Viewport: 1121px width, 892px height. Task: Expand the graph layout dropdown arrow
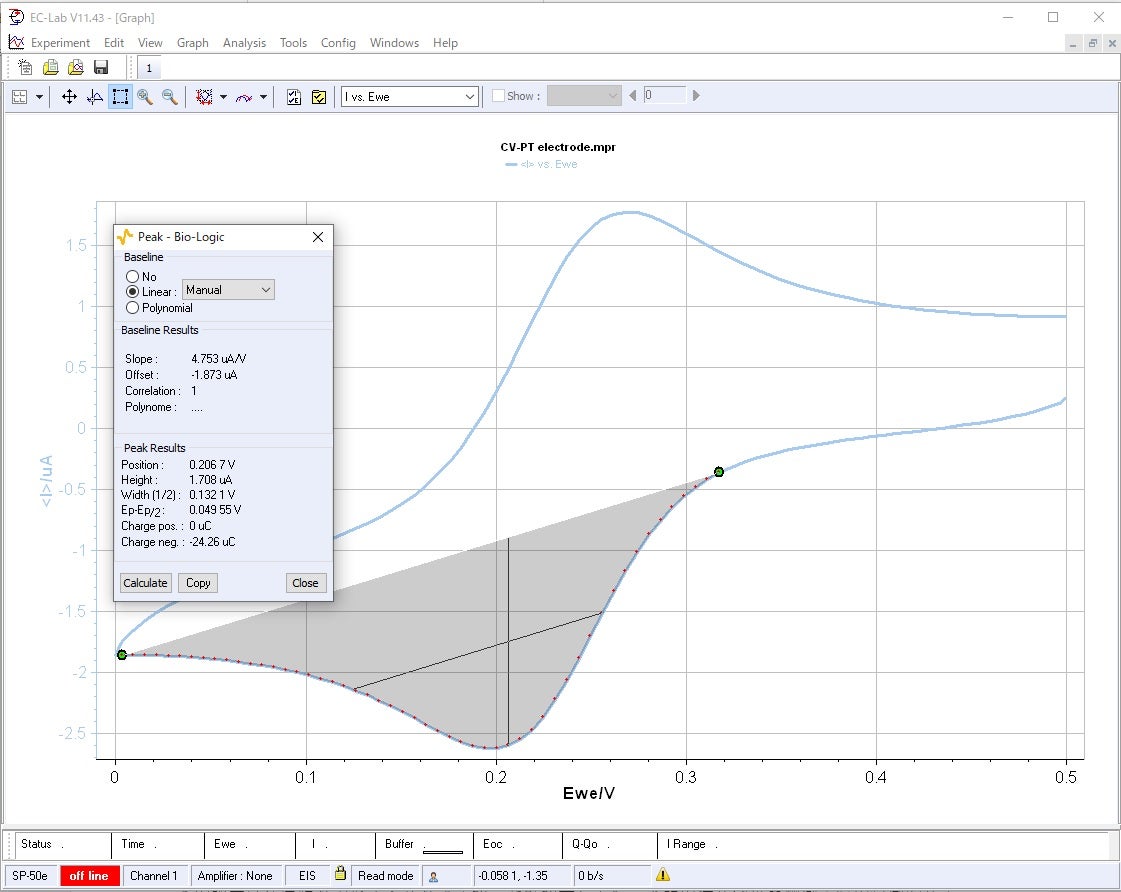39,96
